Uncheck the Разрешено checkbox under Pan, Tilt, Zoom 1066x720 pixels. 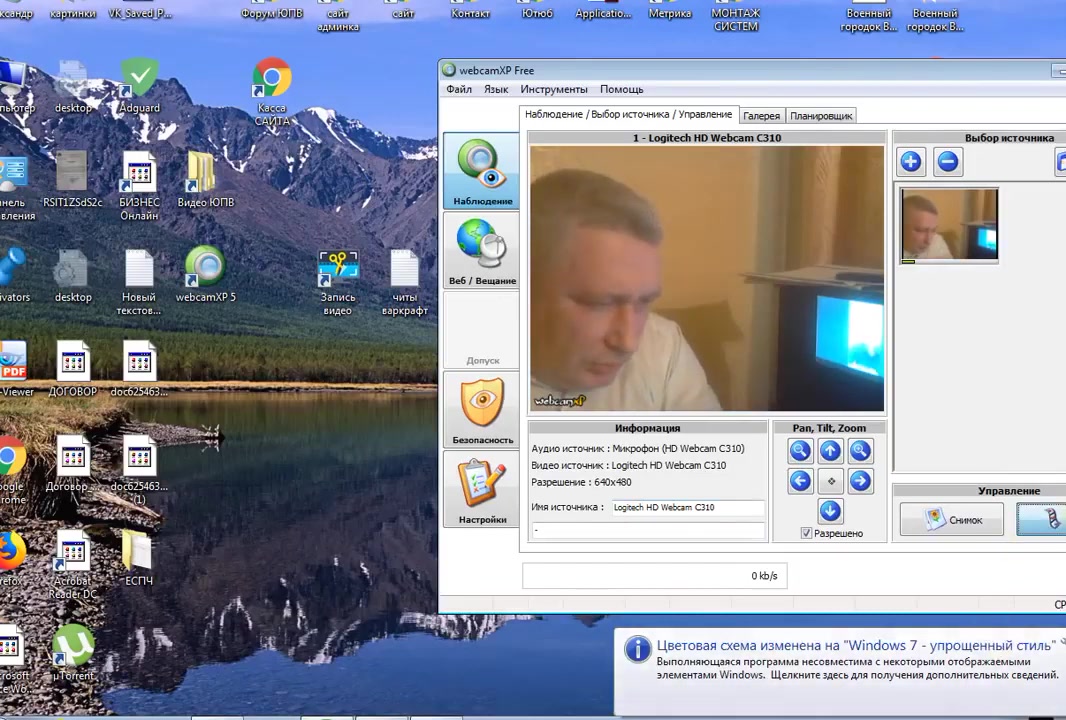pos(806,533)
